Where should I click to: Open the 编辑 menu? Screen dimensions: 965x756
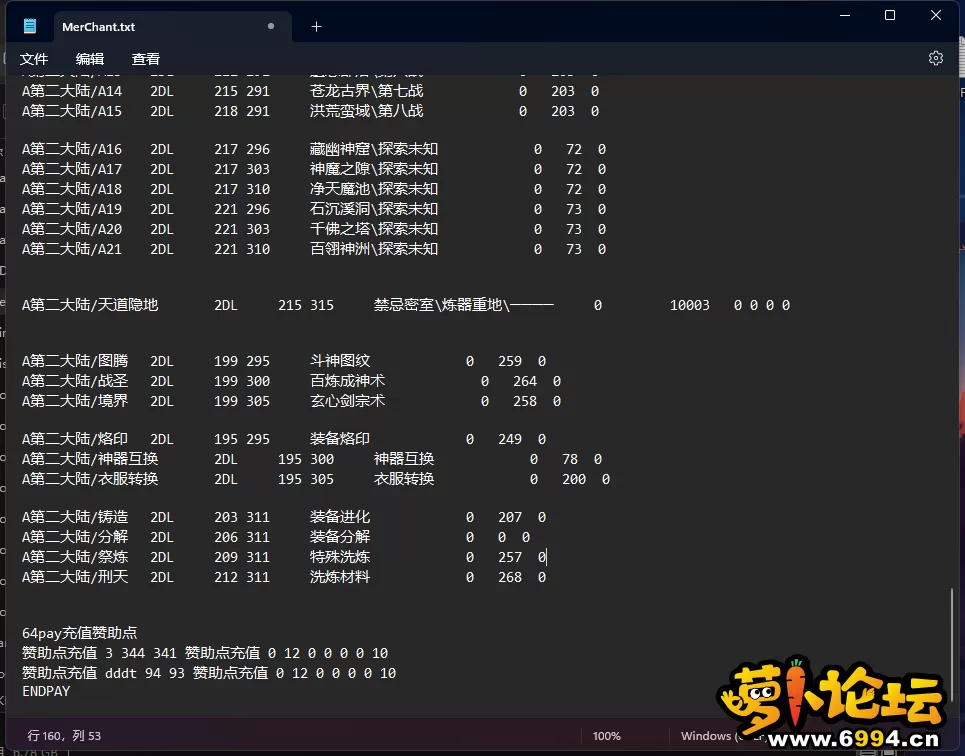90,59
